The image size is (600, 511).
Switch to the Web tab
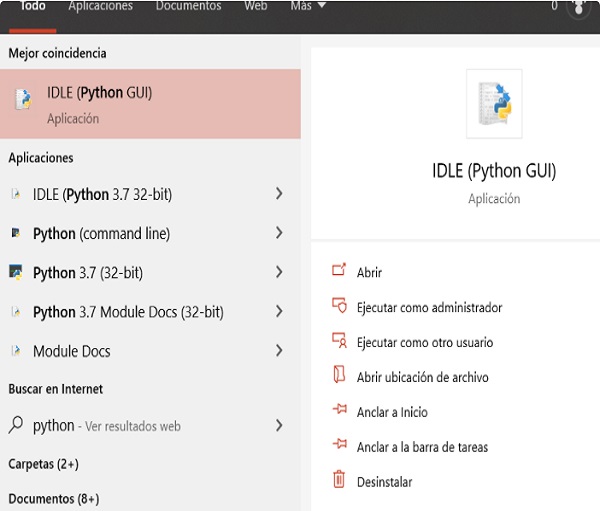click(x=256, y=6)
